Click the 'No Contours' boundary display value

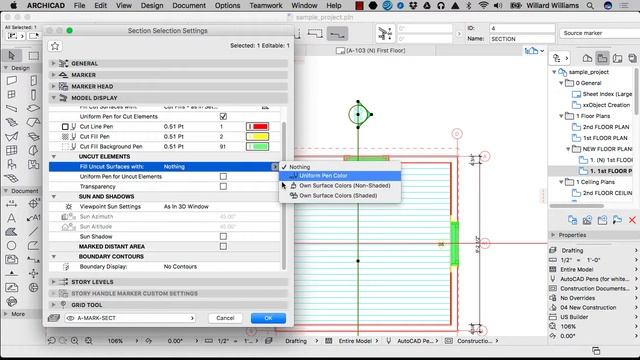(x=180, y=267)
